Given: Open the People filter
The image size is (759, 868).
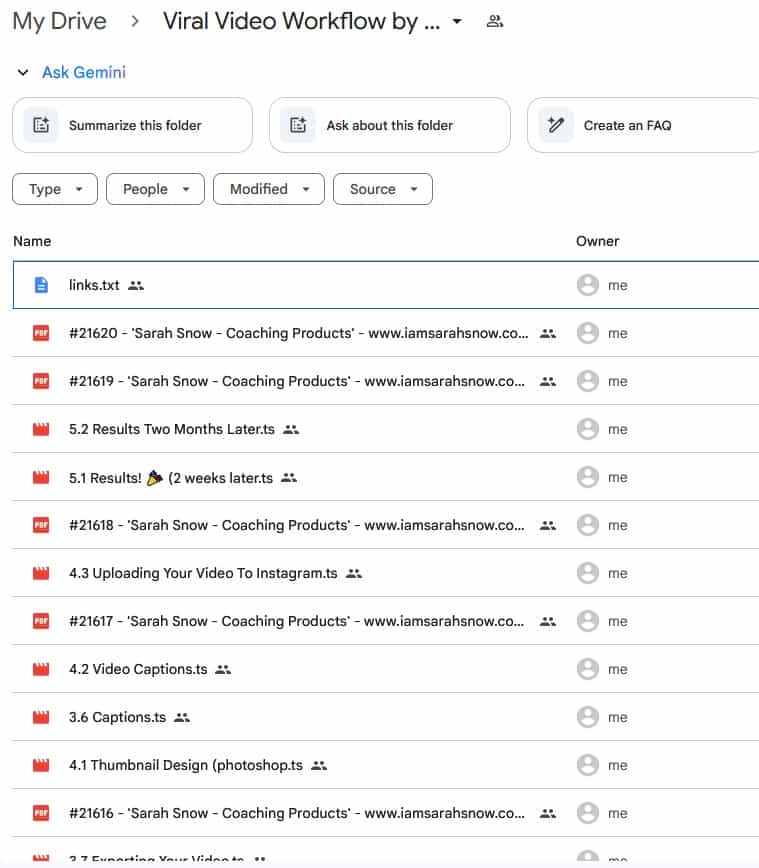Looking at the screenshot, I should 155,188.
